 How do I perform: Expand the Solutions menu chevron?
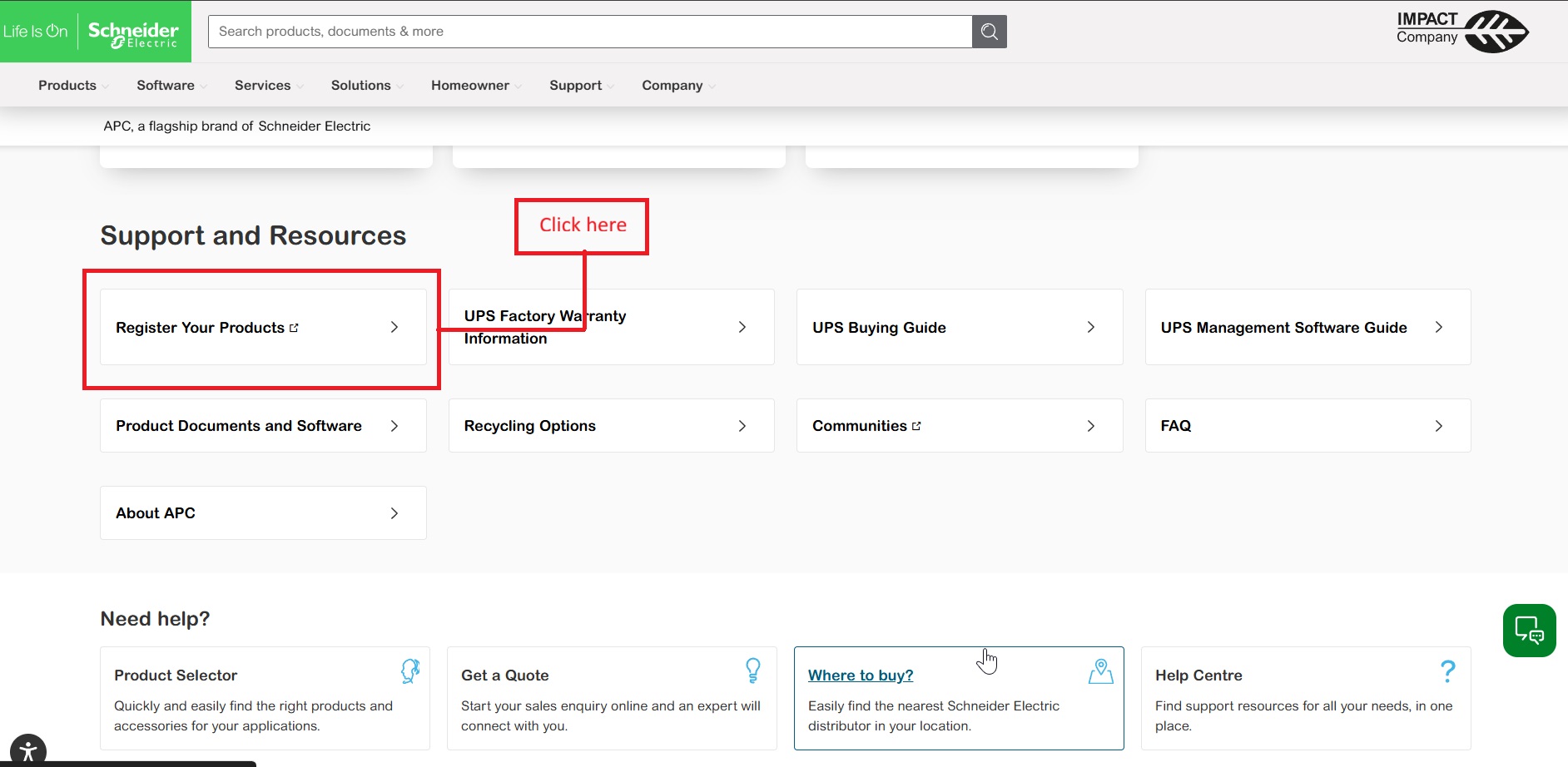(399, 87)
